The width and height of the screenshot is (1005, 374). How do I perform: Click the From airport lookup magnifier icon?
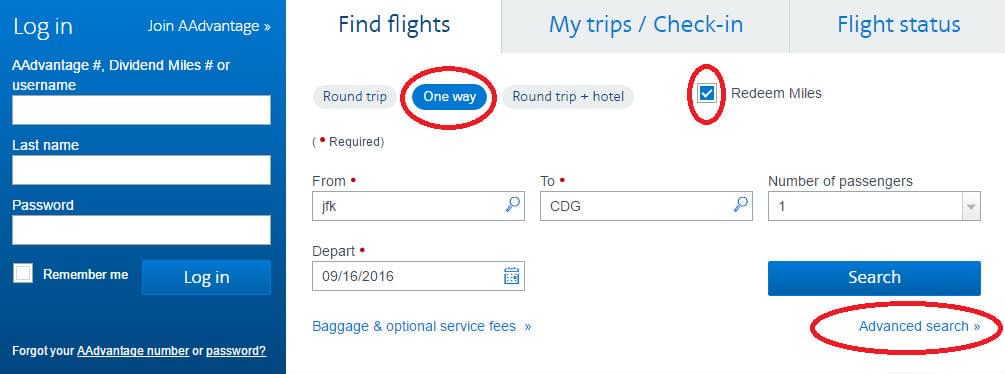click(x=513, y=205)
